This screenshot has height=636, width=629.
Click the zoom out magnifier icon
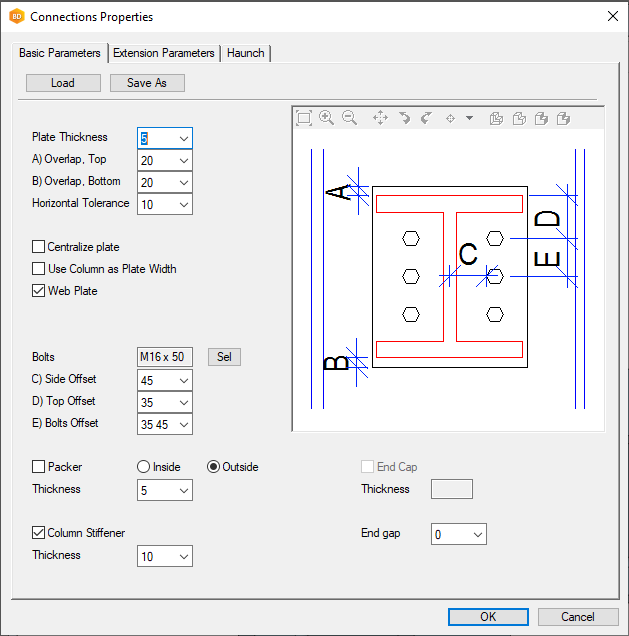click(349, 118)
